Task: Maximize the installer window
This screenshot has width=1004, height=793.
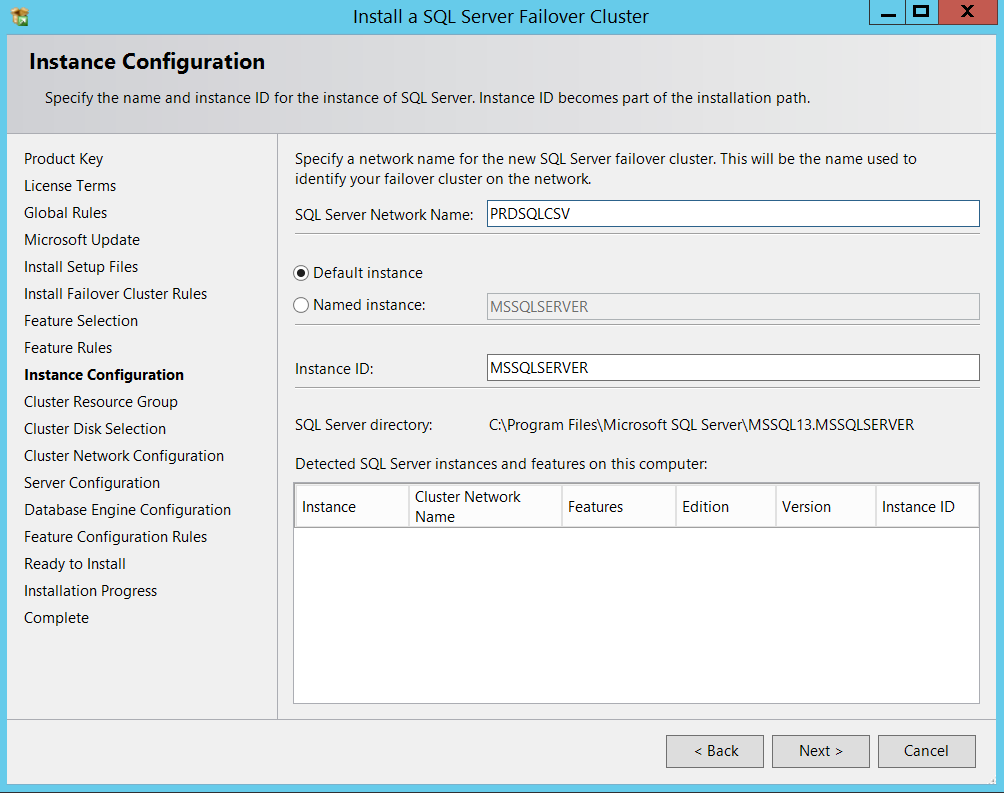Action: click(x=921, y=13)
